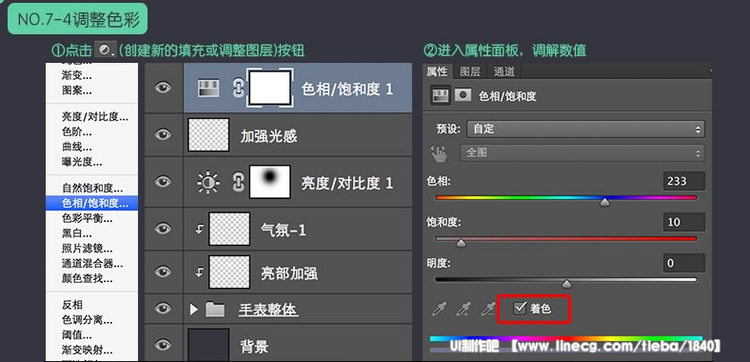This screenshot has width=750, height=362.
Task: Expand the 手表整体 group triangle
Action: click(194, 310)
